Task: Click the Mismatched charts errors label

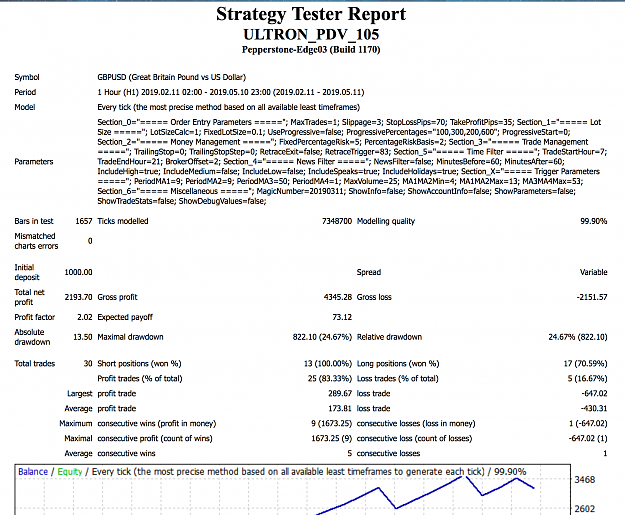Action: [36, 241]
